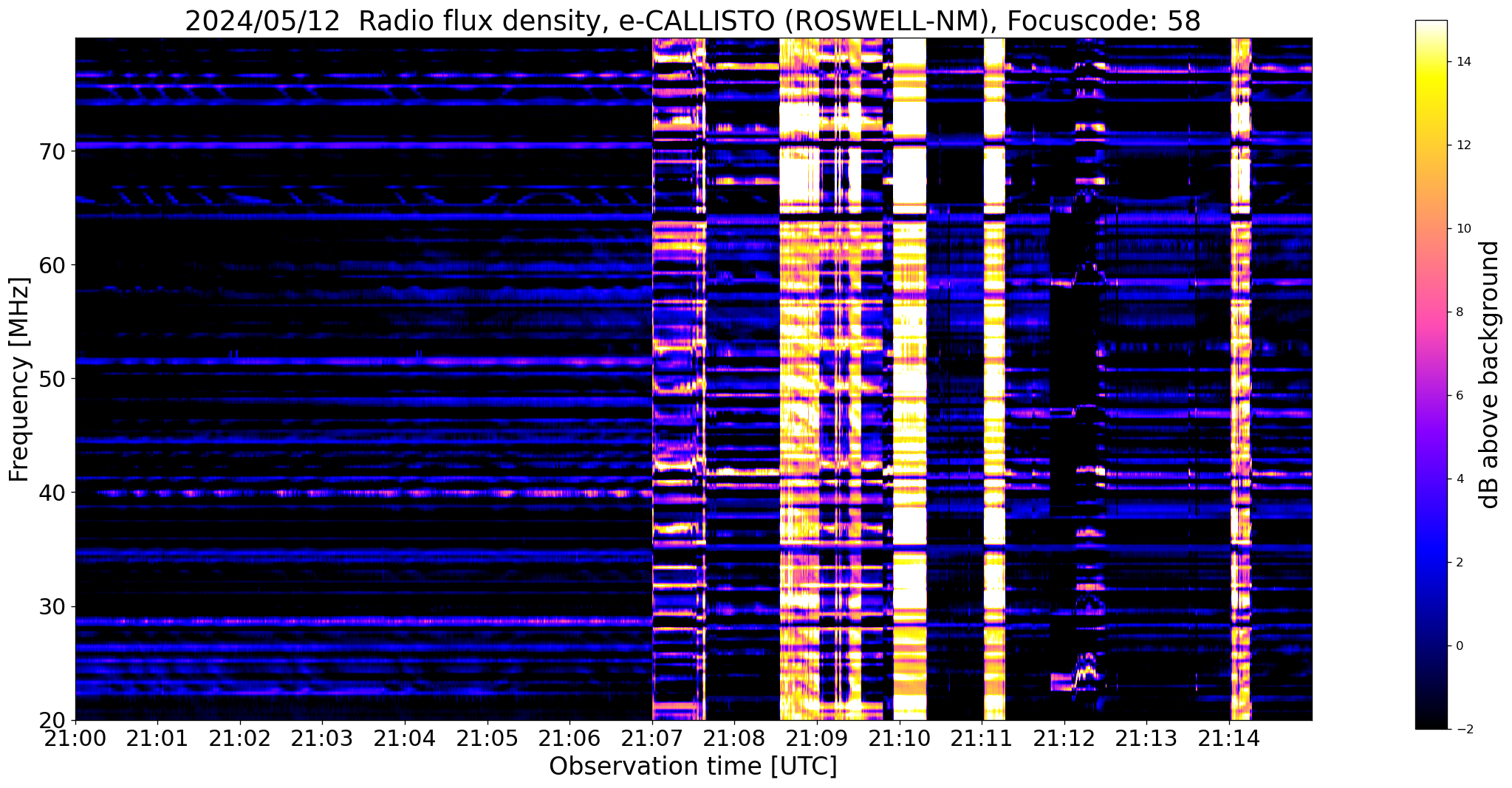
Task: Click the plot title mentioning ROSWELL-NM
Action: (x=692, y=21)
